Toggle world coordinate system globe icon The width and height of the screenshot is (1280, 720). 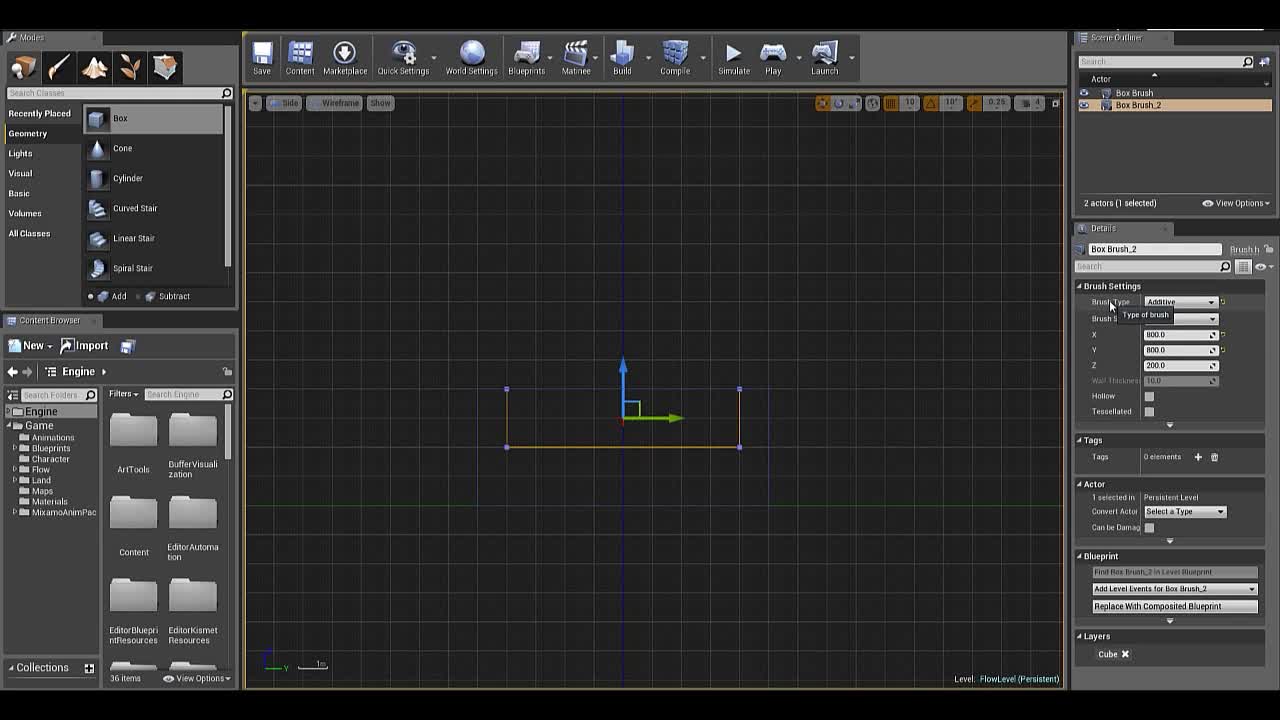(873, 103)
